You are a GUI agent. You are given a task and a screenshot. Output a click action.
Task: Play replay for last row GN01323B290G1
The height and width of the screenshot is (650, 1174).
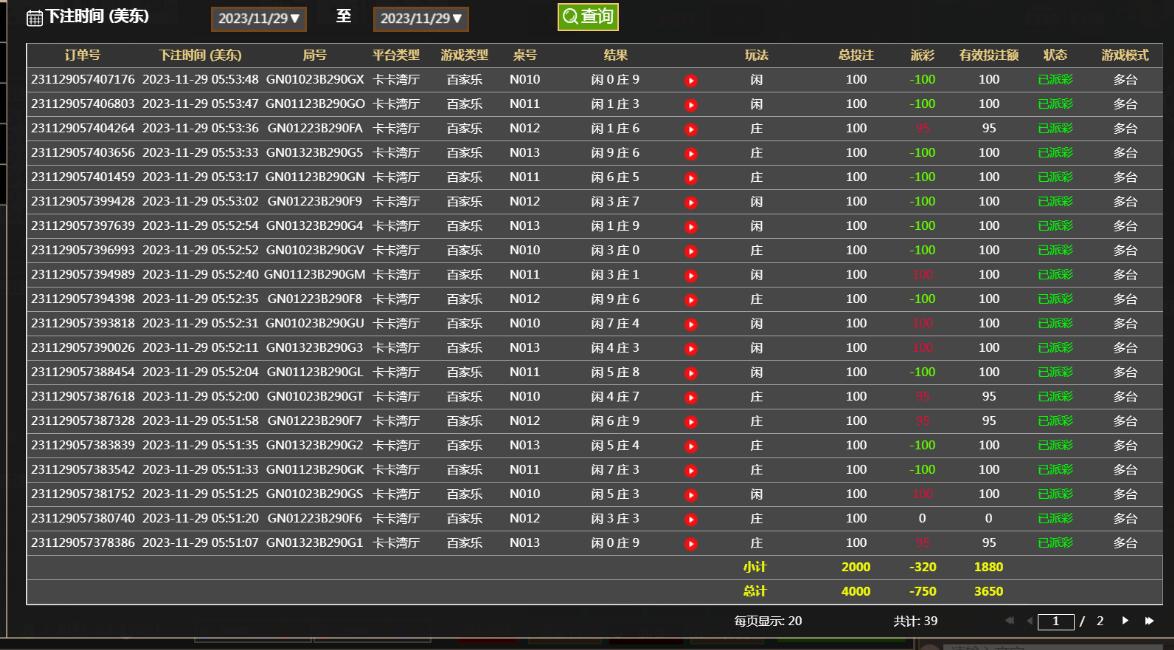691,543
